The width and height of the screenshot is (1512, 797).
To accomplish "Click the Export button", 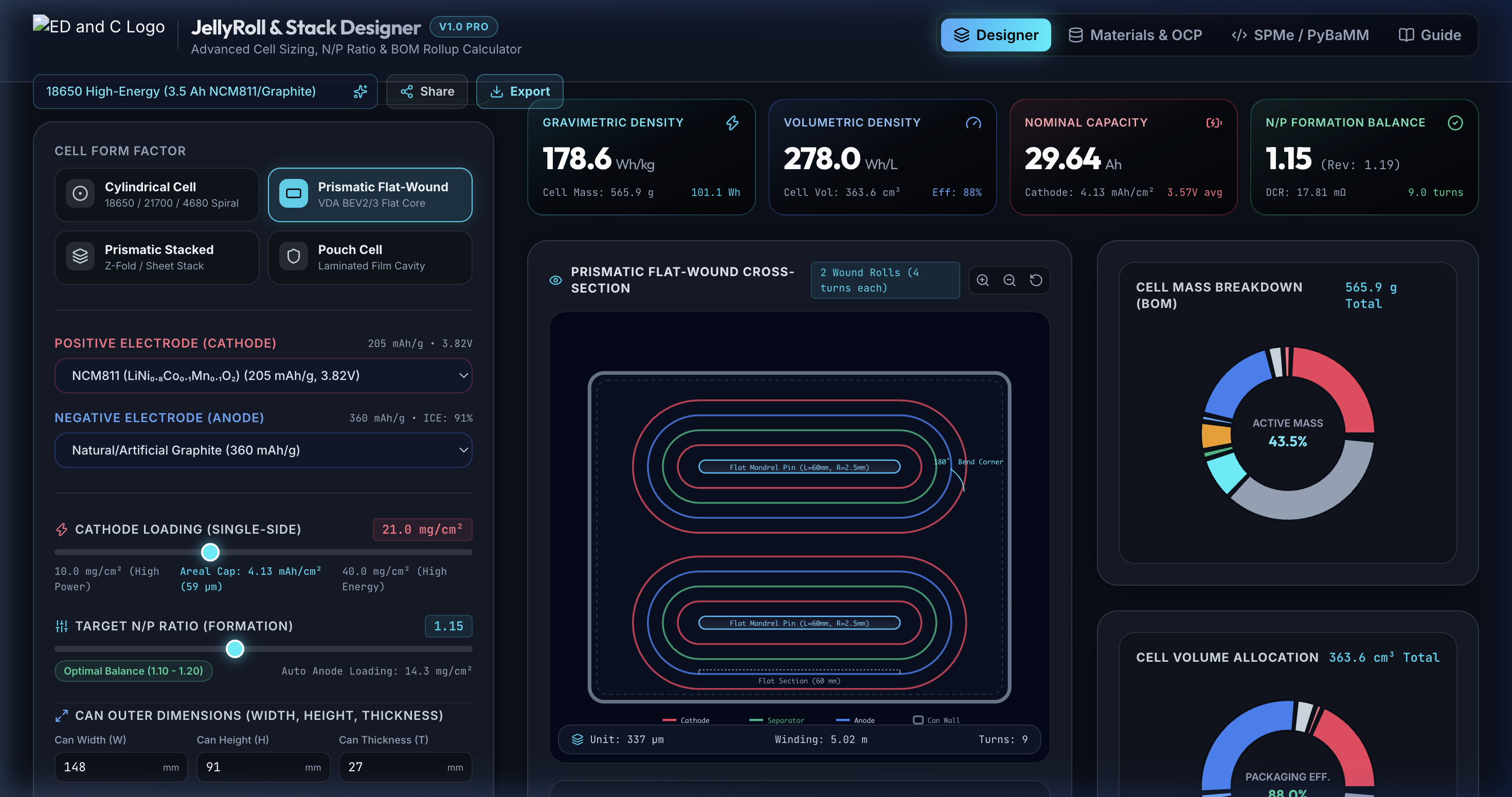I will (x=519, y=92).
